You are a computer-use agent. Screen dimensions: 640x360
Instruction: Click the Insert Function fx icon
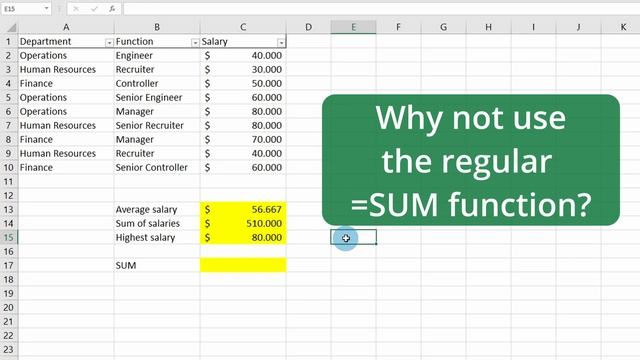click(112, 9)
